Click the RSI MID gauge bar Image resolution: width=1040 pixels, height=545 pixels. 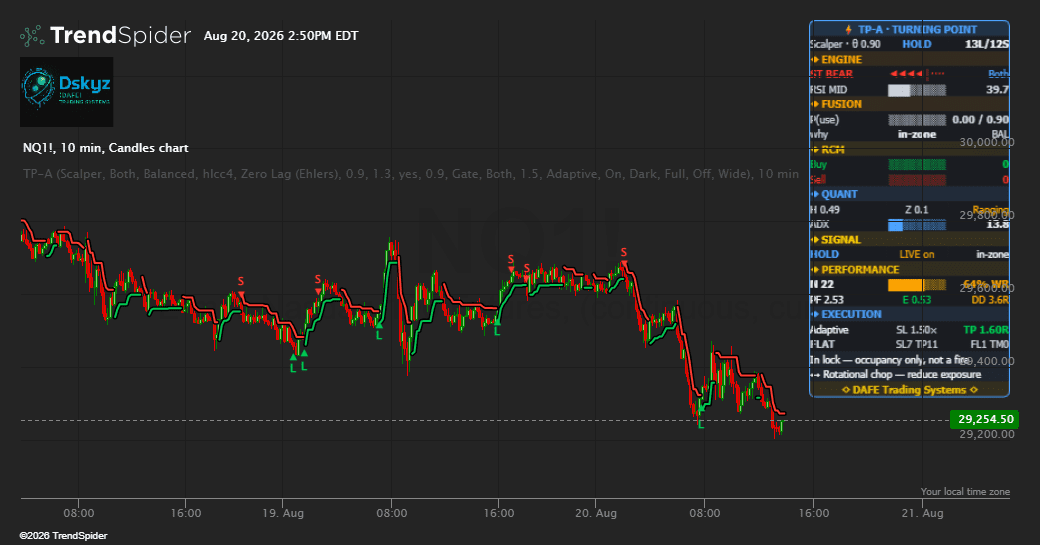click(x=917, y=90)
